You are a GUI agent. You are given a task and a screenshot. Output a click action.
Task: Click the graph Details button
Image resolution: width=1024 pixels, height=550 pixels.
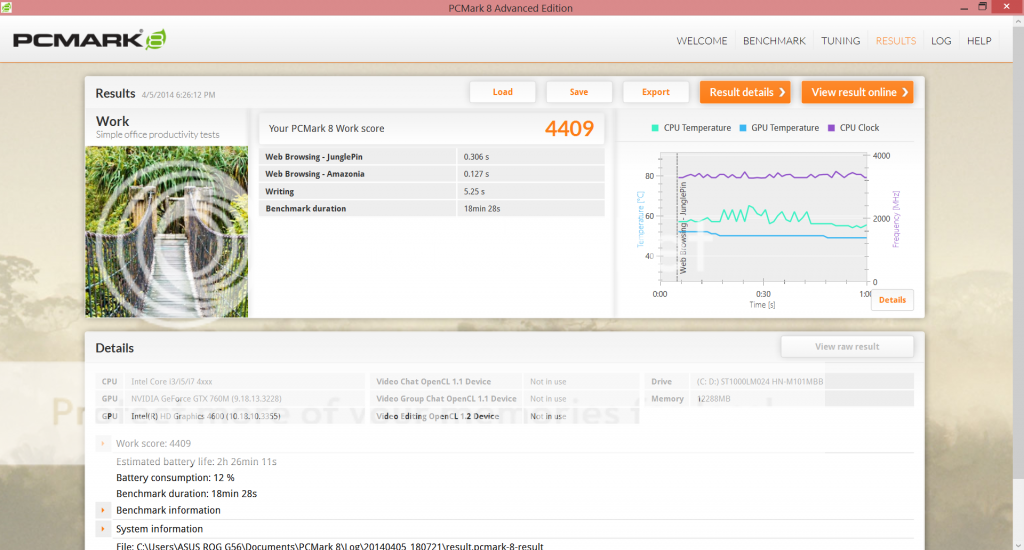(x=892, y=300)
